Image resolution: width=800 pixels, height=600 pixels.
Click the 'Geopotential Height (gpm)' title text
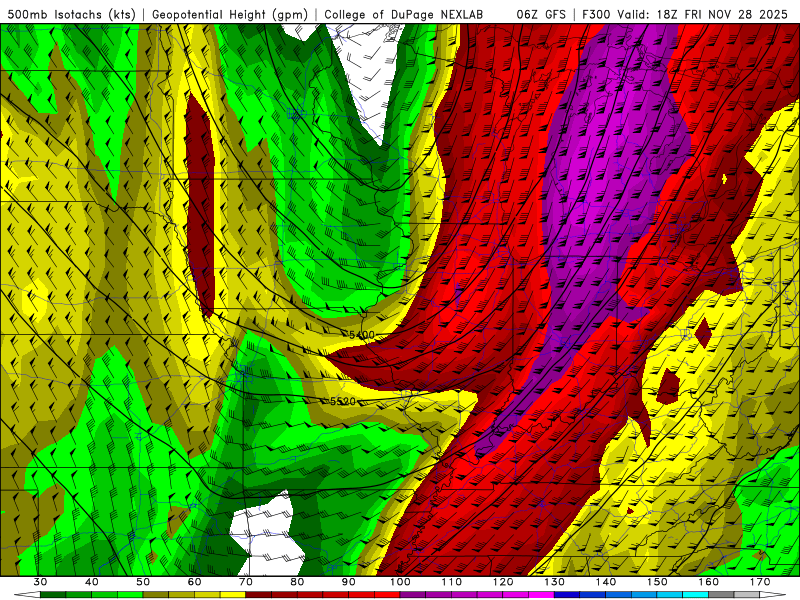tap(230, 14)
